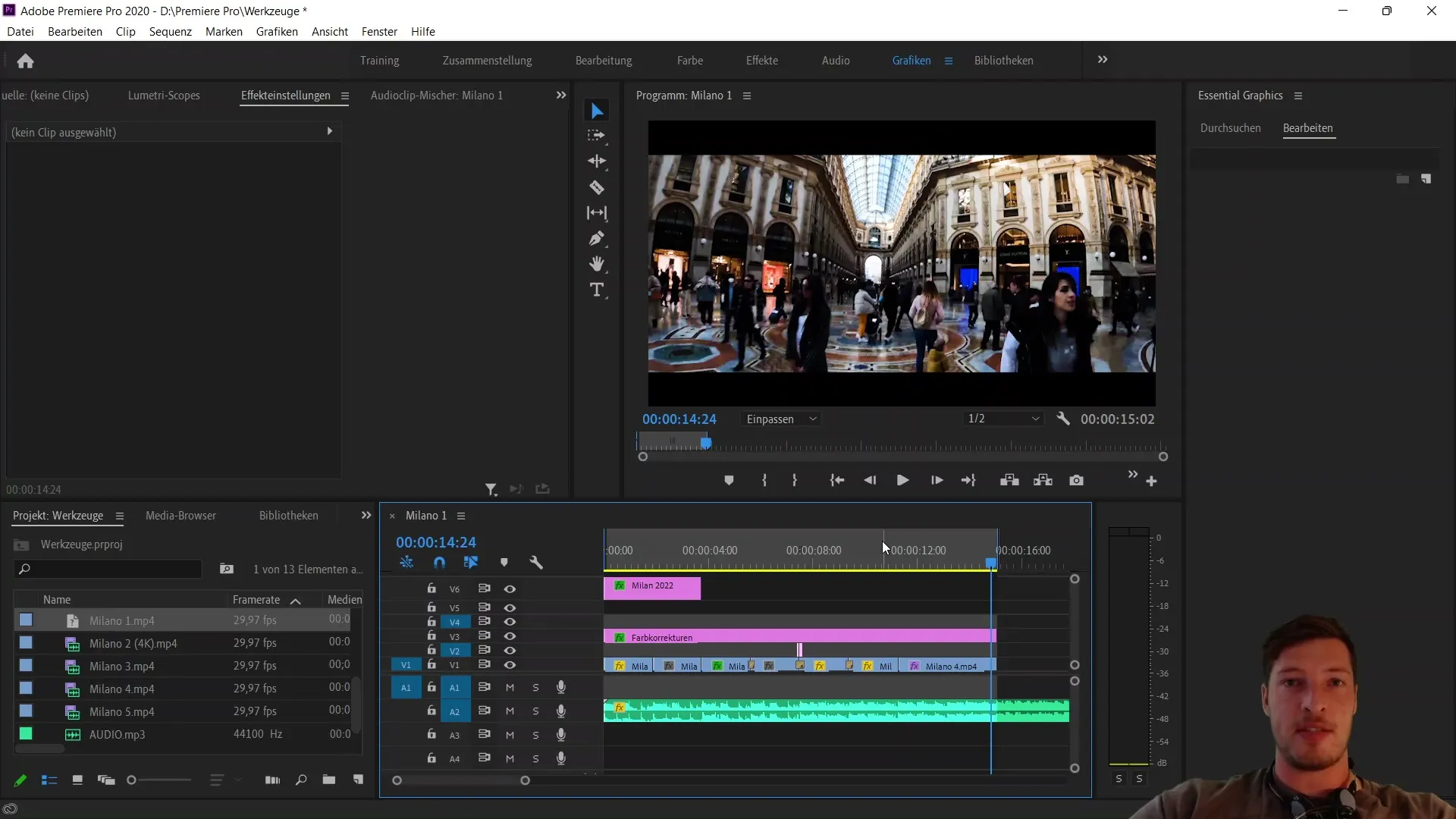Open Program monitor settings wrench
The height and width of the screenshot is (819, 1456).
1063,419
